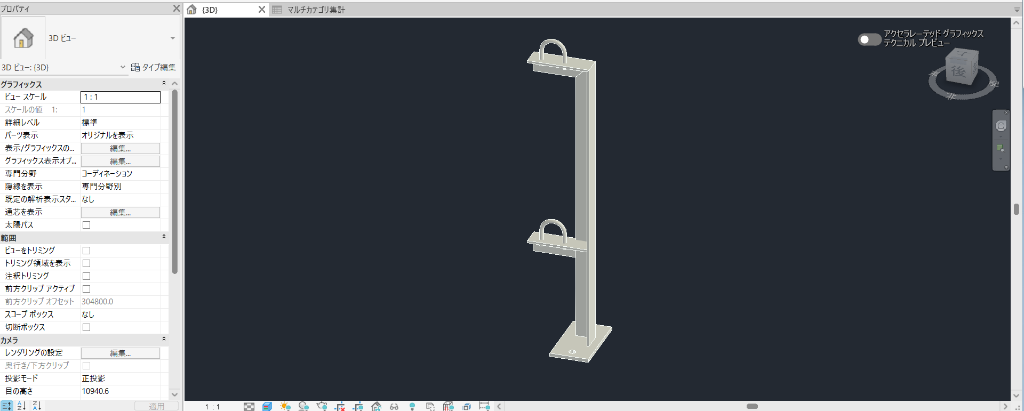Viewport: 1024px width, 411px height.
Task: Collapse the グラフィックス properties section
Action: tap(164, 84)
